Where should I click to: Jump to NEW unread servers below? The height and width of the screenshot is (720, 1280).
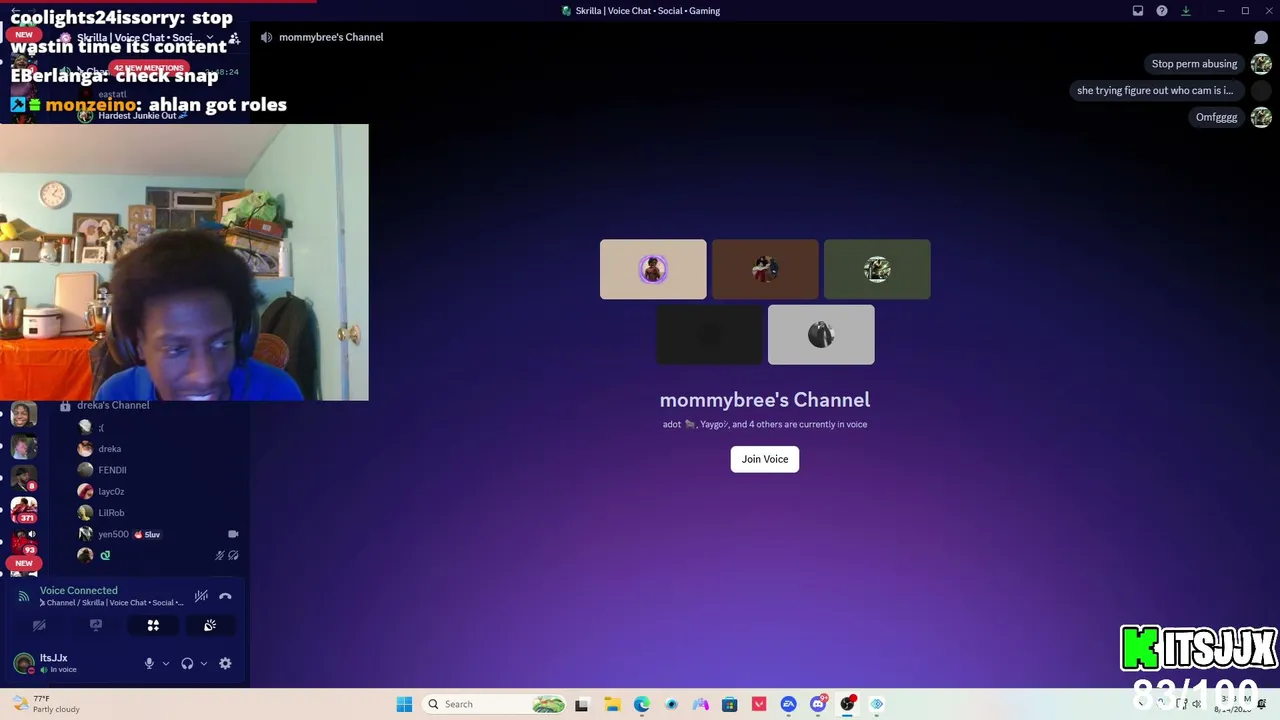(24, 563)
